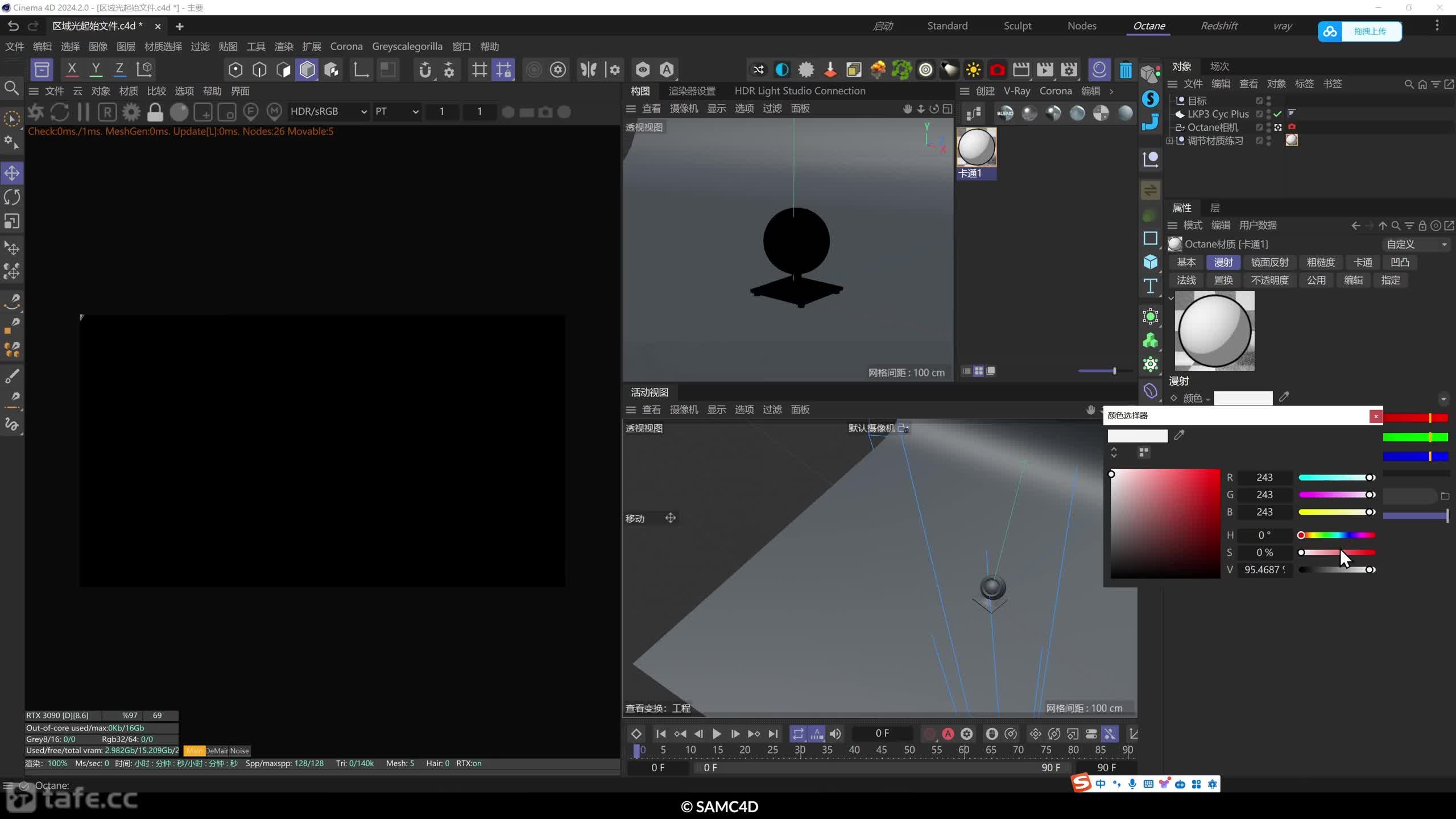Expand the 调节材质练习 object tree
This screenshot has height=819, width=1456.
coord(1169,140)
